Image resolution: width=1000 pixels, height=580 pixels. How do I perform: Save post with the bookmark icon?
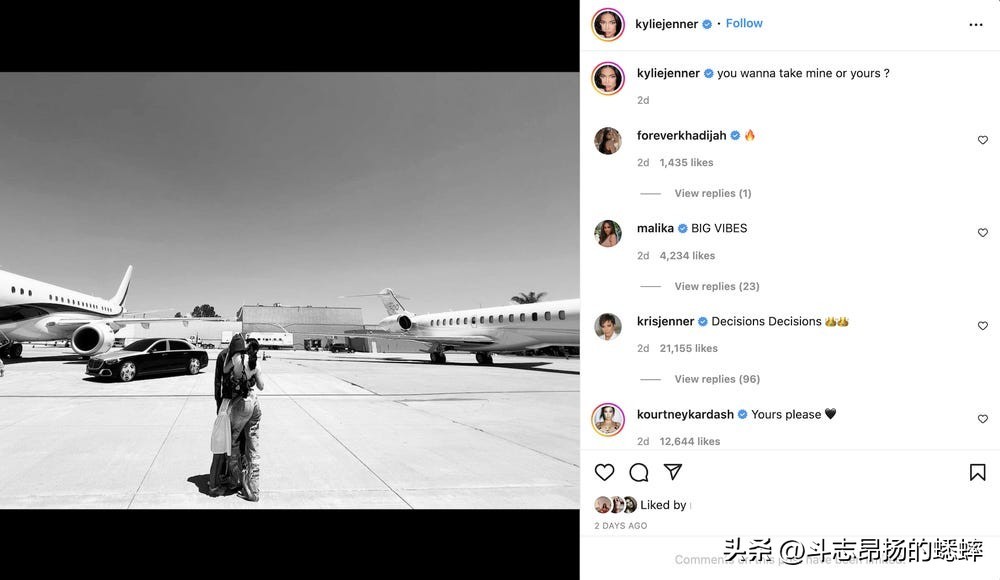(x=977, y=472)
